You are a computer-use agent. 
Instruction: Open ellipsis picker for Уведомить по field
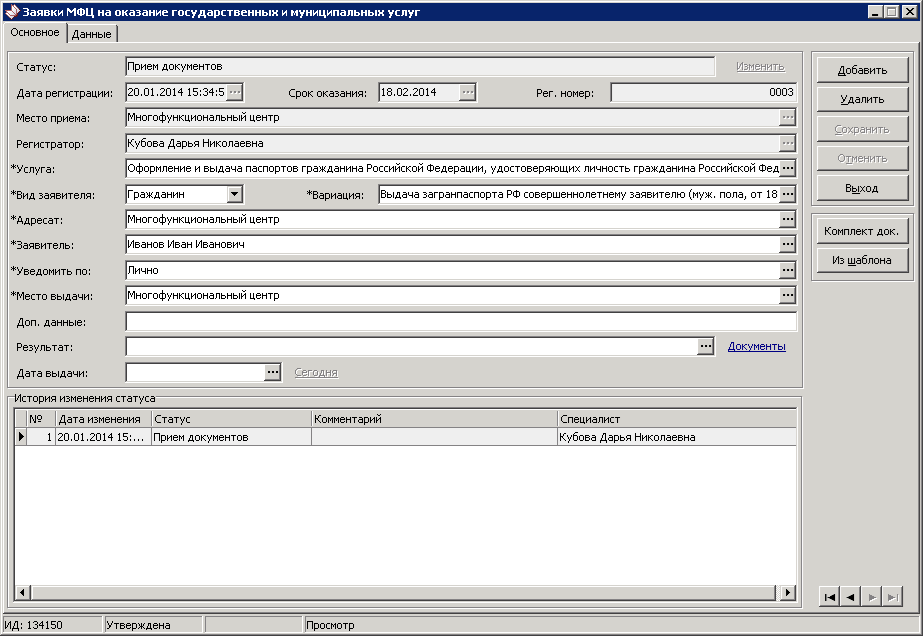tap(788, 270)
